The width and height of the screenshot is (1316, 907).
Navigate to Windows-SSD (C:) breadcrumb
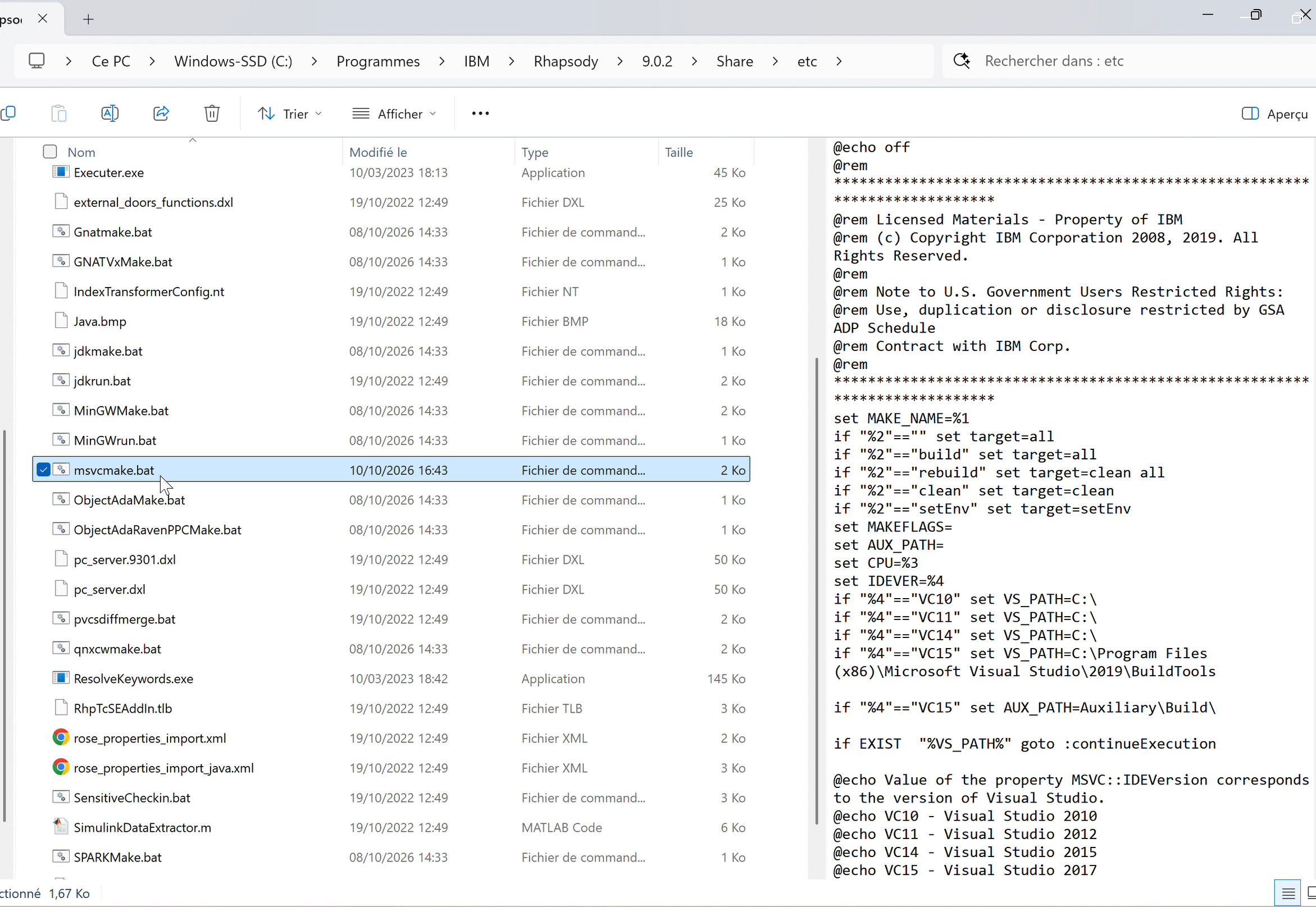pos(233,61)
